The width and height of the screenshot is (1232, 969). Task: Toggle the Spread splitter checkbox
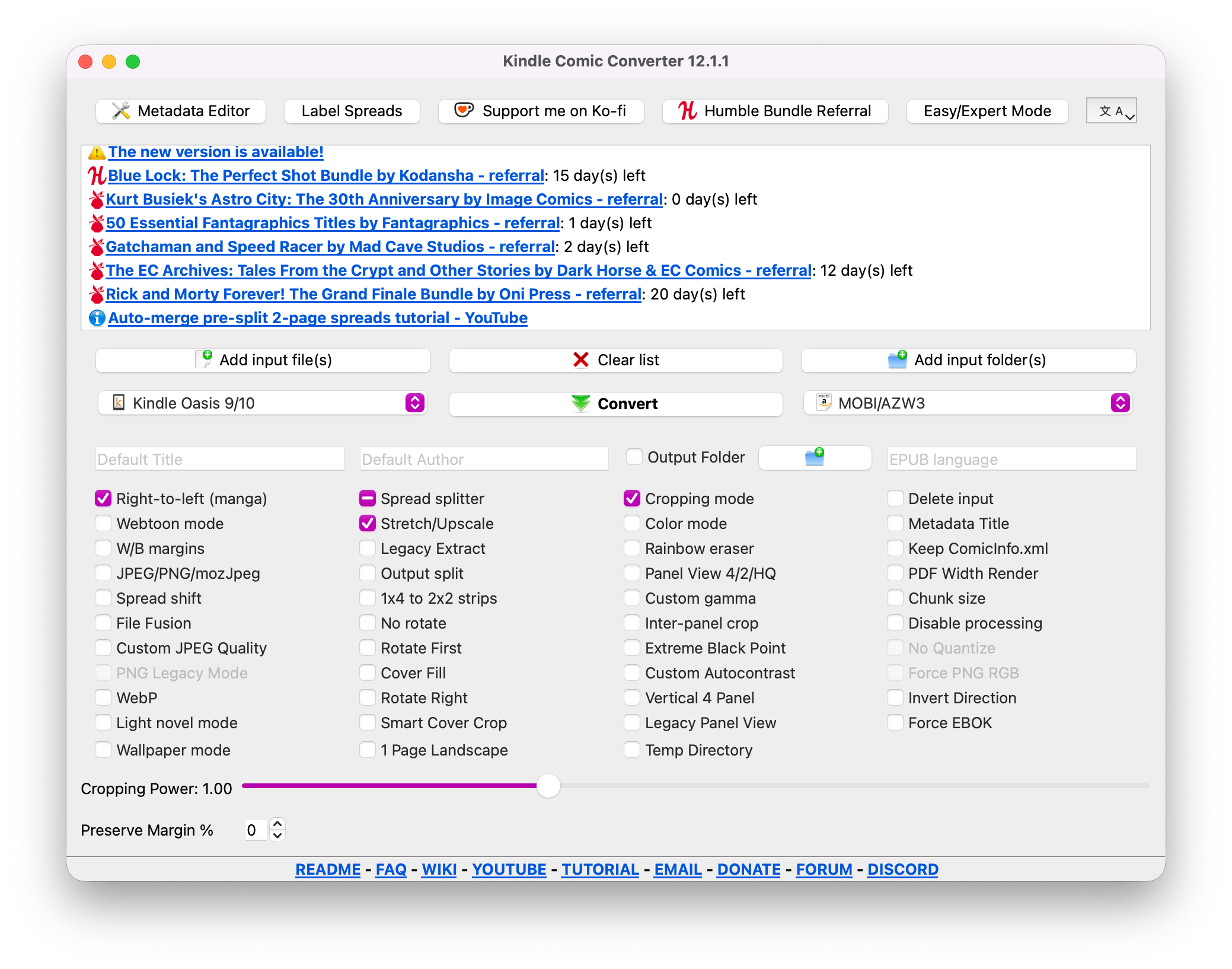[368, 499]
